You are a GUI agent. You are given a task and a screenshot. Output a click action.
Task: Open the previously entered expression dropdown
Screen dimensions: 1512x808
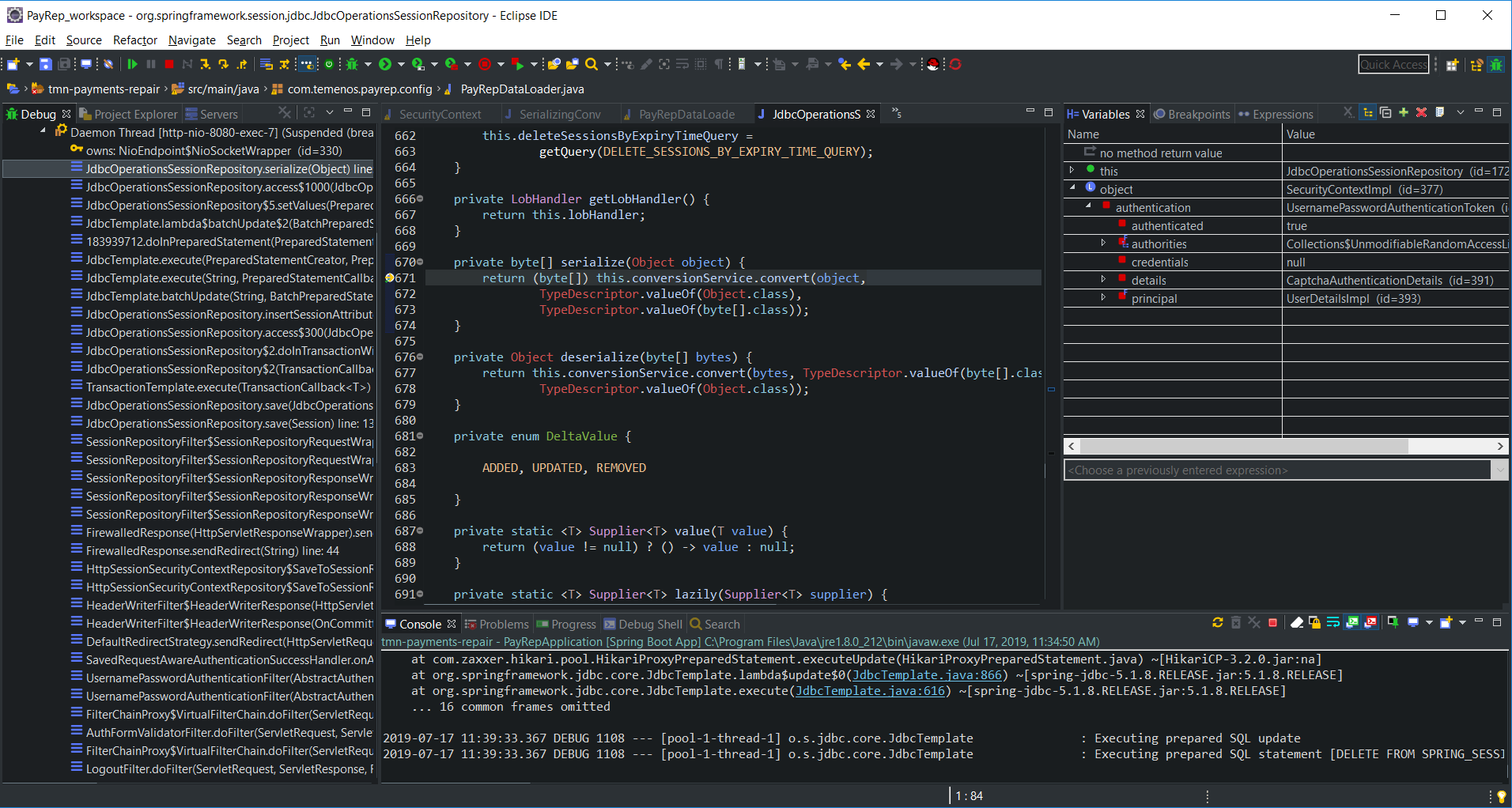click(1499, 470)
